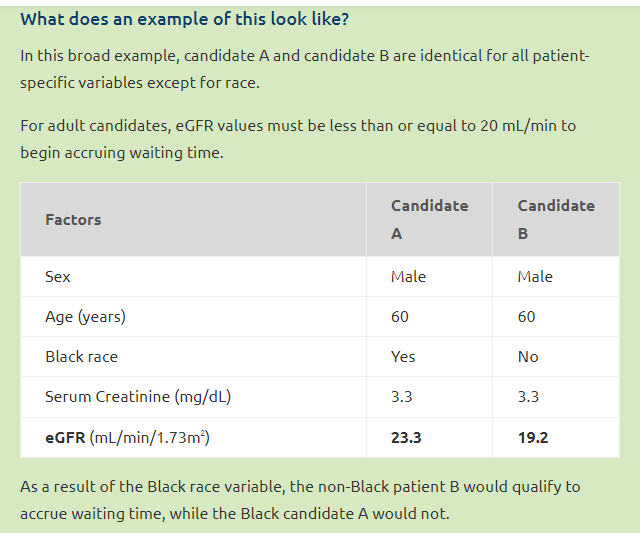Click Candidate B's Male sex cell
This screenshot has width=640, height=533.
535,277
